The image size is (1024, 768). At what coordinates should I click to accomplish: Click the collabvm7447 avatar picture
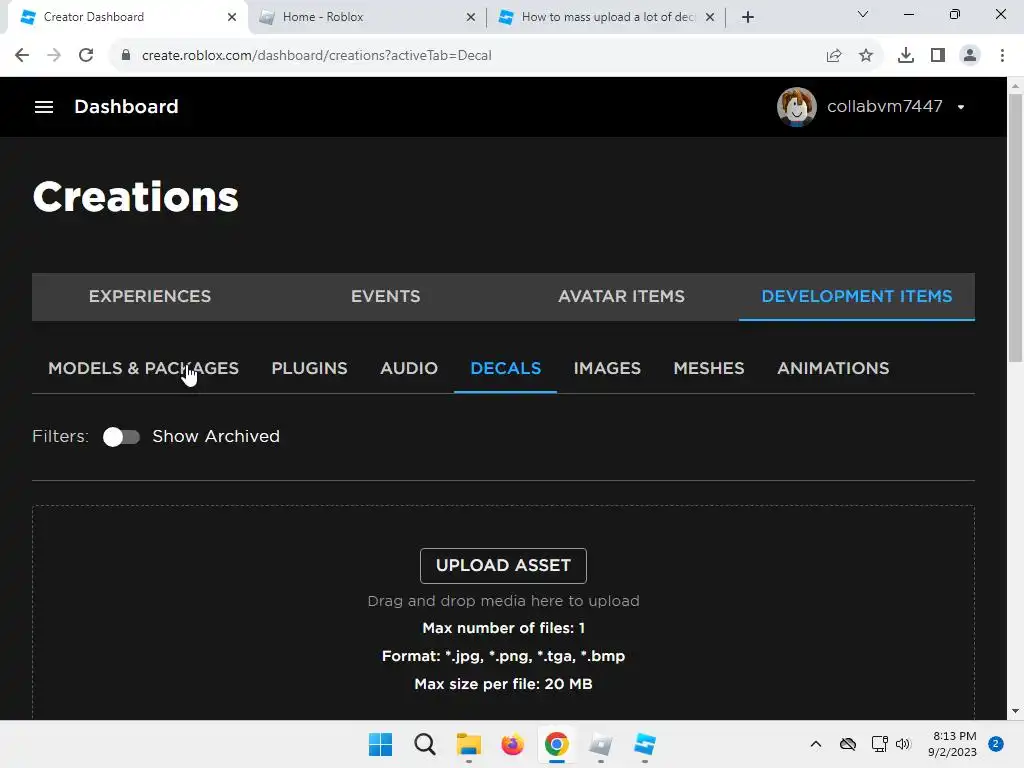pos(796,106)
